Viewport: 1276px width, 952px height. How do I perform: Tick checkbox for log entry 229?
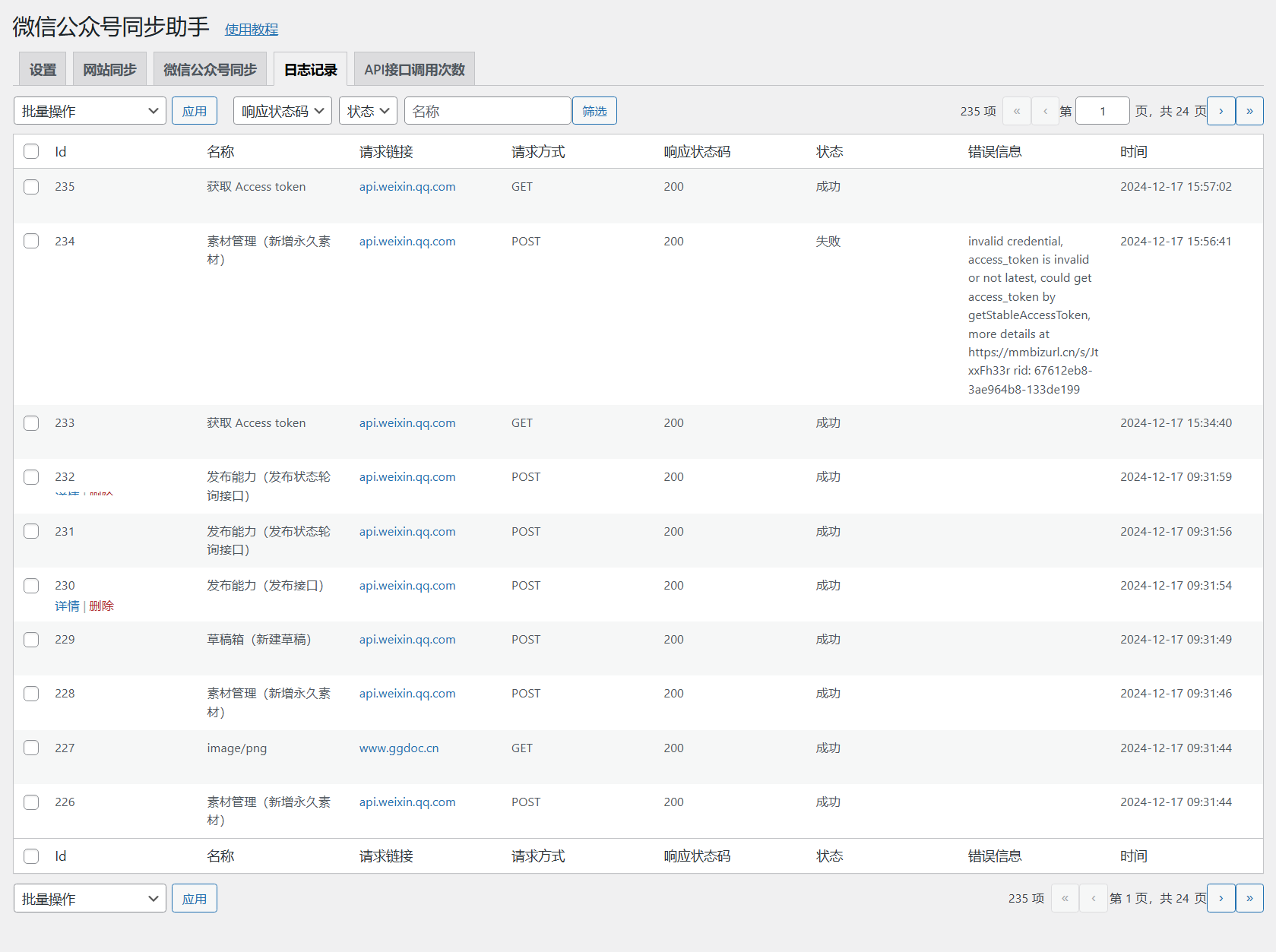point(31,640)
